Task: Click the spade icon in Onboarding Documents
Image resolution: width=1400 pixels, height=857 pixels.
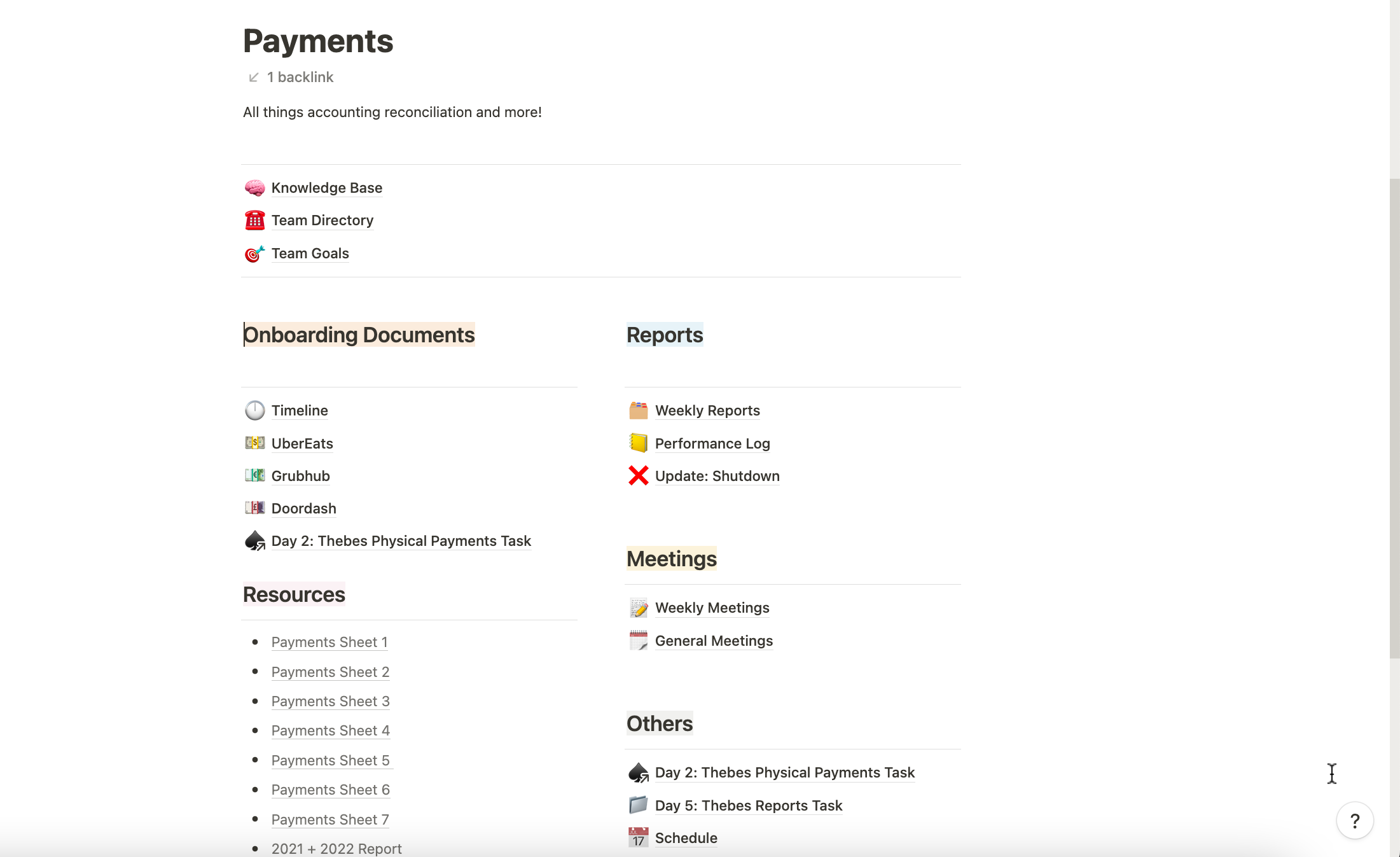Action: coord(254,541)
